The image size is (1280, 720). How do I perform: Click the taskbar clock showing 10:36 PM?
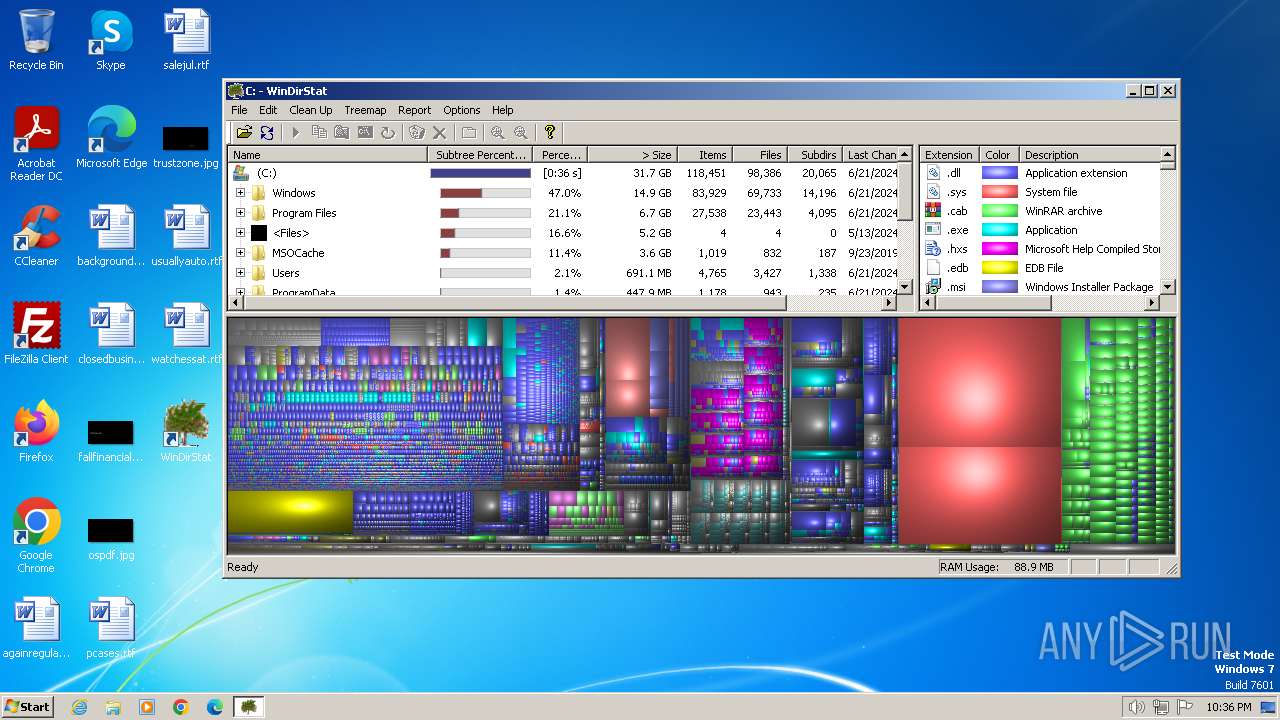[1228, 707]
